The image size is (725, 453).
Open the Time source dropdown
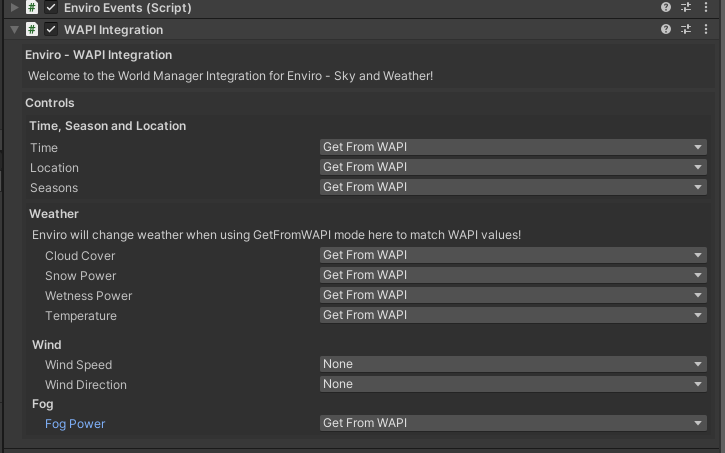[x=512, y=147]
